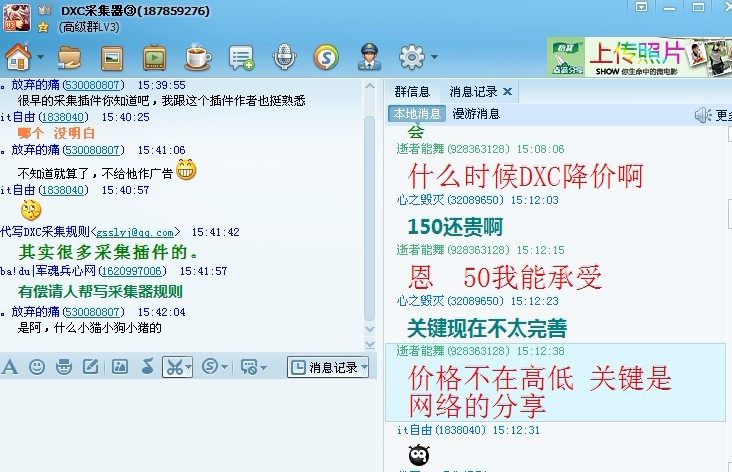Open the font A formatting tool
This screenshot has height=472, width=732.
point(10,367)
